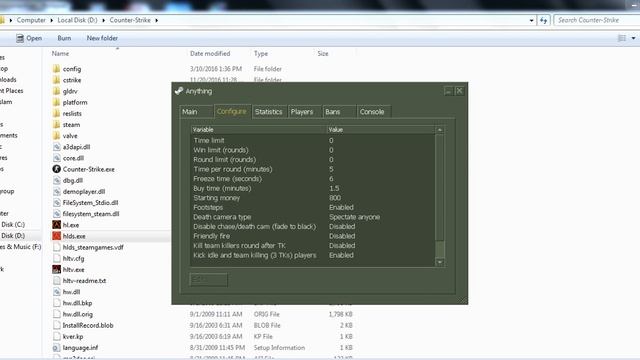This screenshot has height=360, width=640.
Task: Click the Variable column header
Action: pyautogui.click(x=258, y=129)
